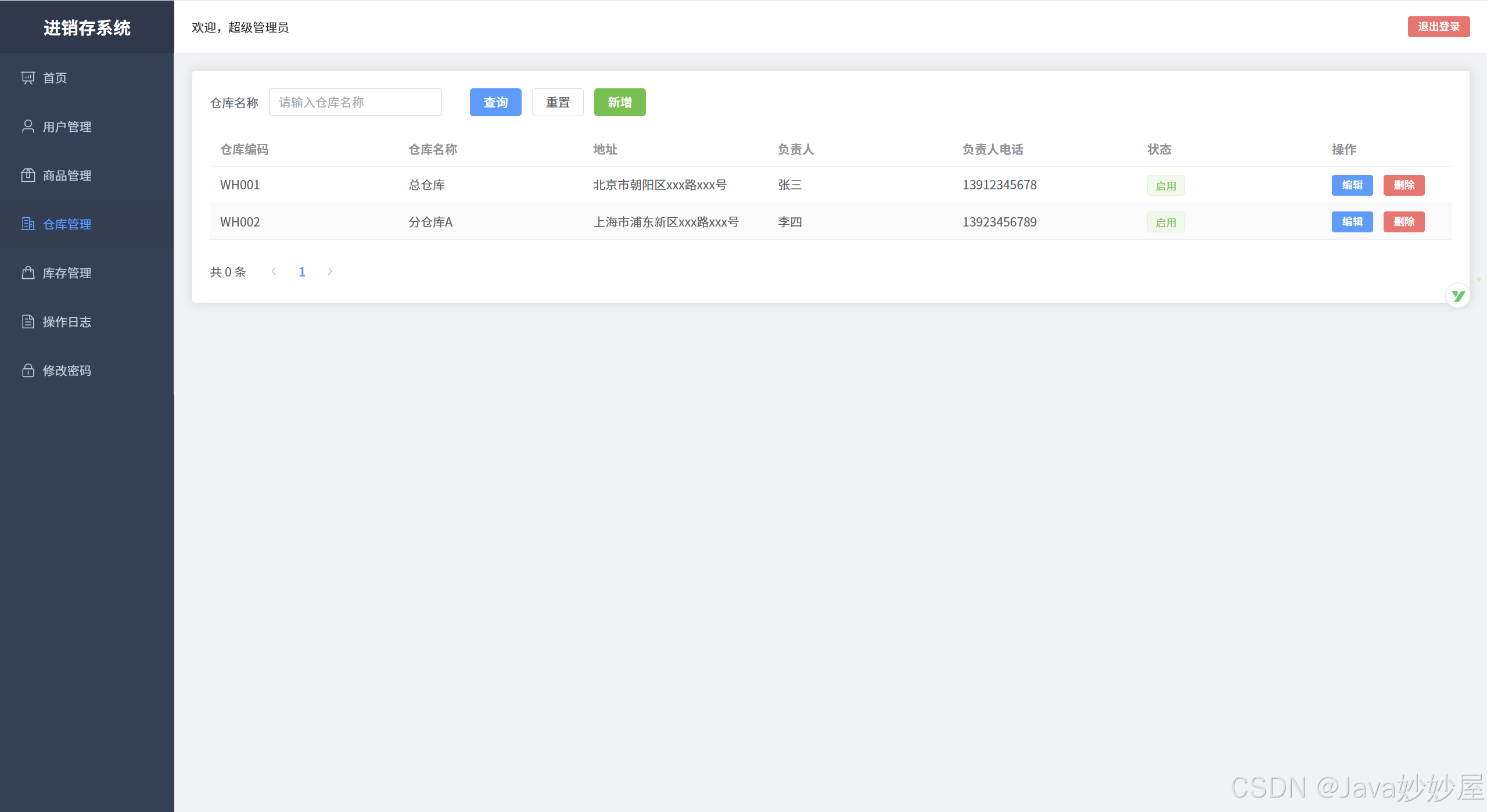This screenshot has width=1487, height=812.
Task: Click the 用户管理 user icon
Action: (x=28, y=127)
